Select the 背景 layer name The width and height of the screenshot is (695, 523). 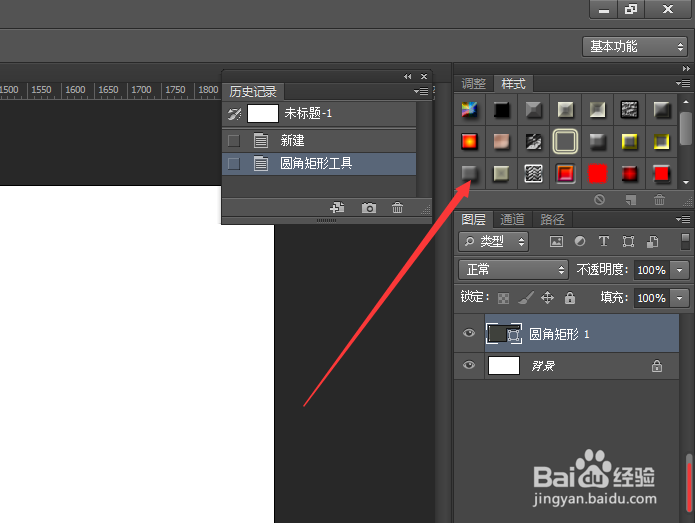543,366
